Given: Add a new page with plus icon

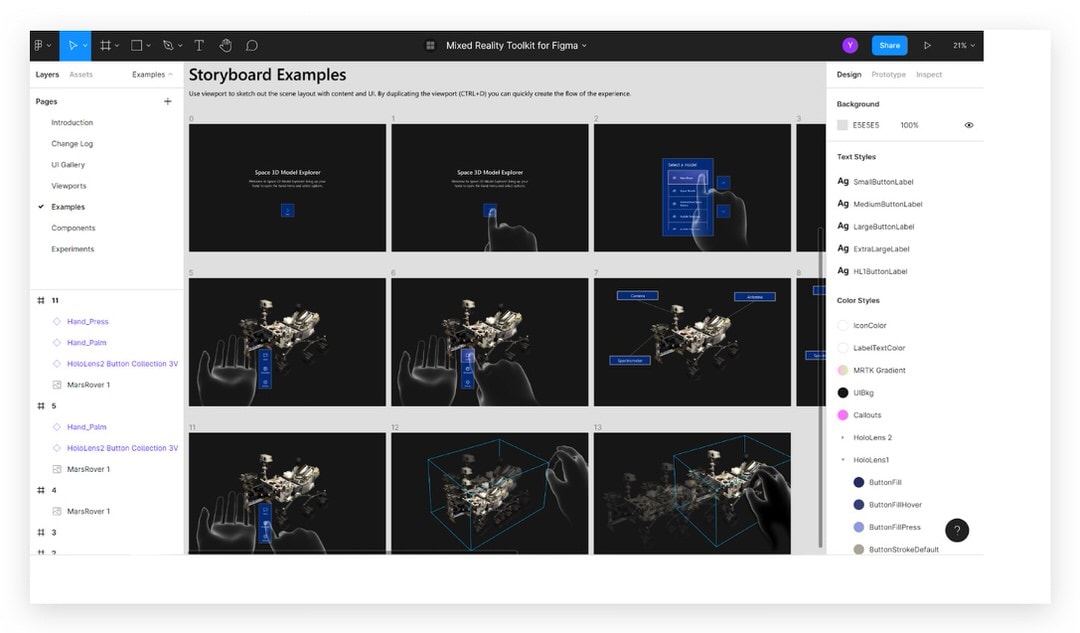Looking at the screenshot, I should coord(167,101).
